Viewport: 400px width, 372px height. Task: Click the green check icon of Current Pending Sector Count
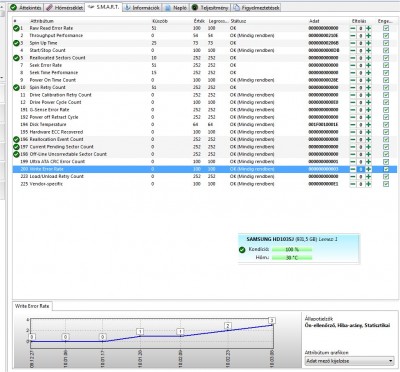16,147
